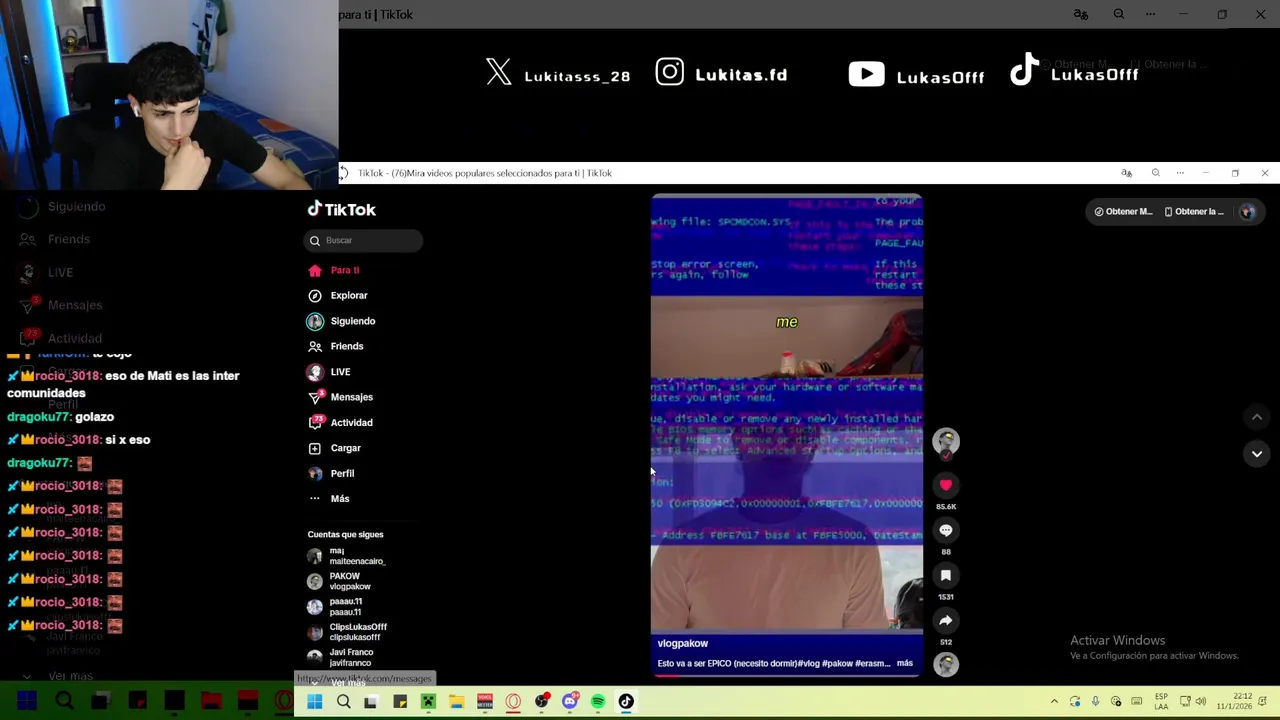
Task: Switch the ESP LAA input language
Action: (x=1161, y=702)
